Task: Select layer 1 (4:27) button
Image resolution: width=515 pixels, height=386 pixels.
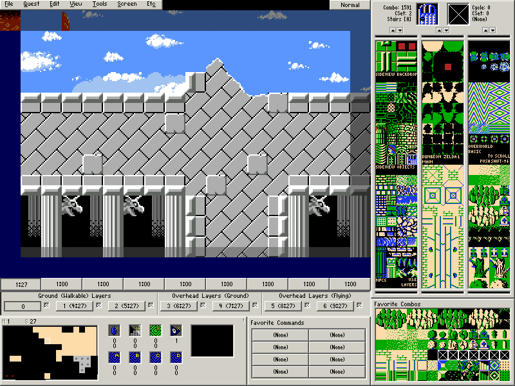Action: [75, 306]
